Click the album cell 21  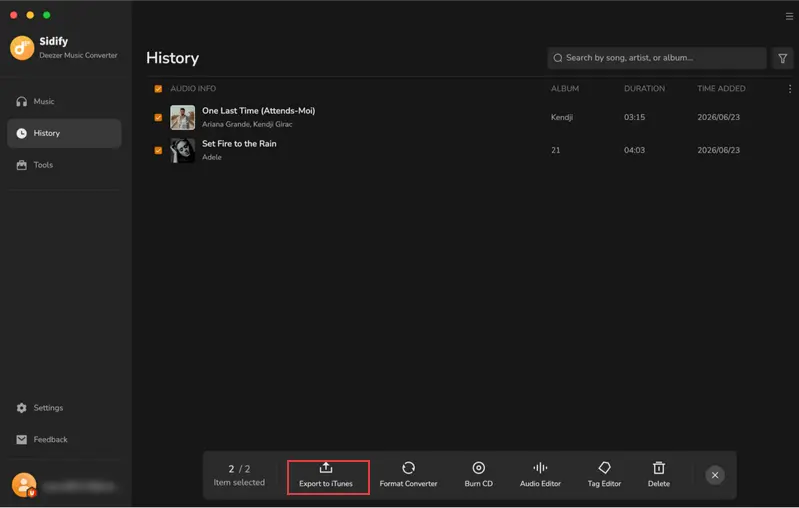coord(555,150)
